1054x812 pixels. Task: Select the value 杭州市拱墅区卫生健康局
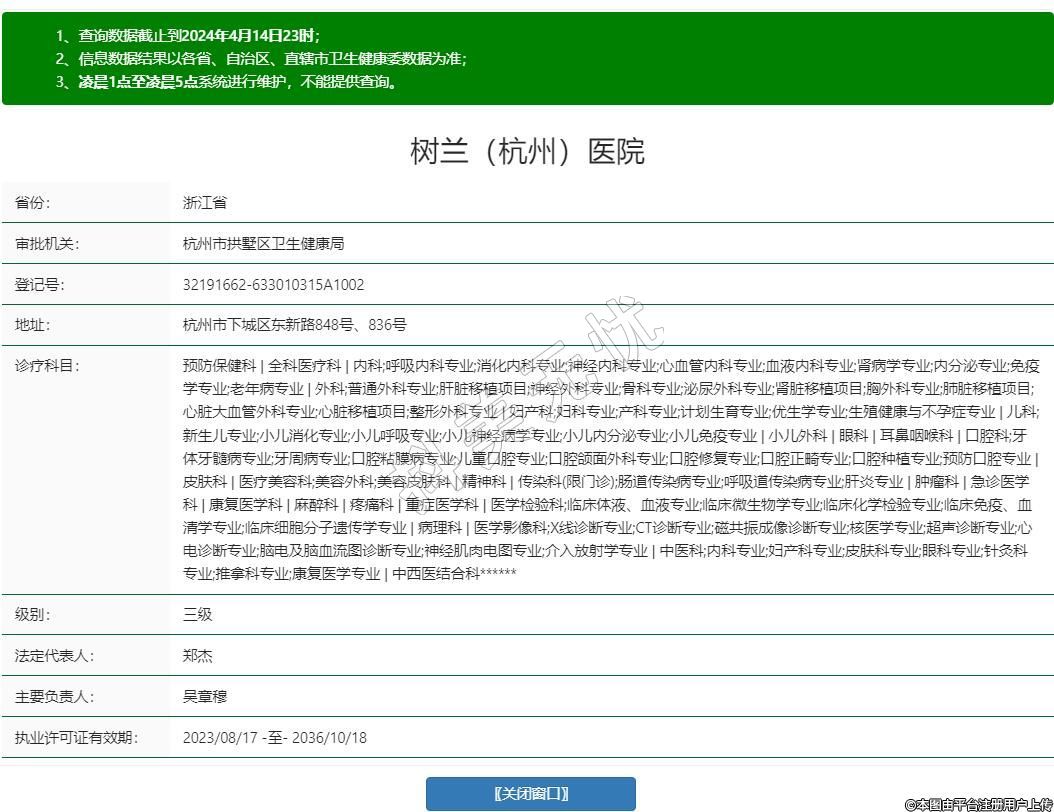click(x=263, y=244)
